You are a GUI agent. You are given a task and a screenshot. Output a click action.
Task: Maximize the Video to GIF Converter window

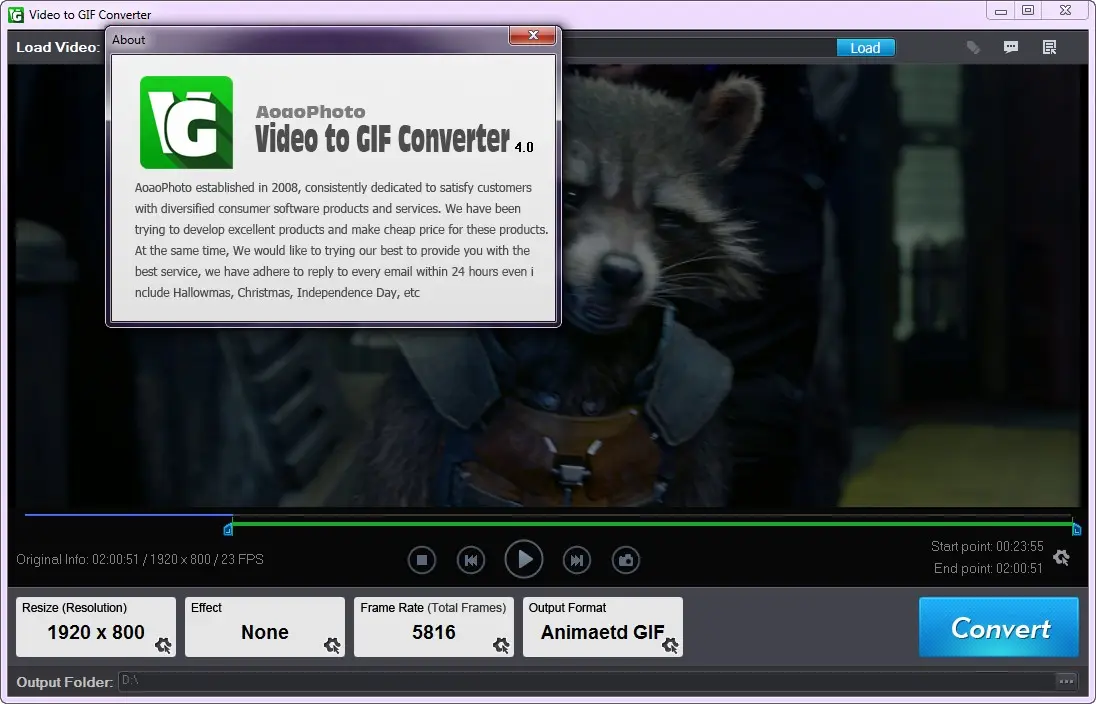(x=1028, y=10)
